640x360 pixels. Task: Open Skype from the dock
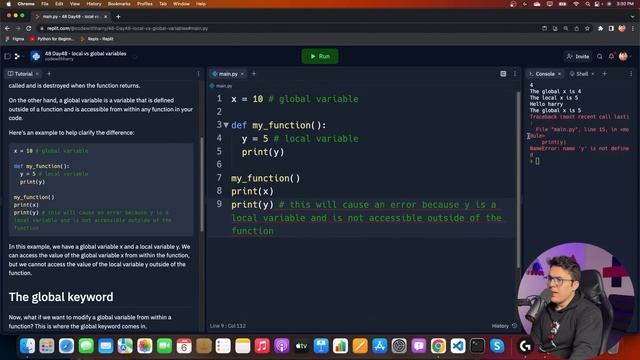(497, 346)
